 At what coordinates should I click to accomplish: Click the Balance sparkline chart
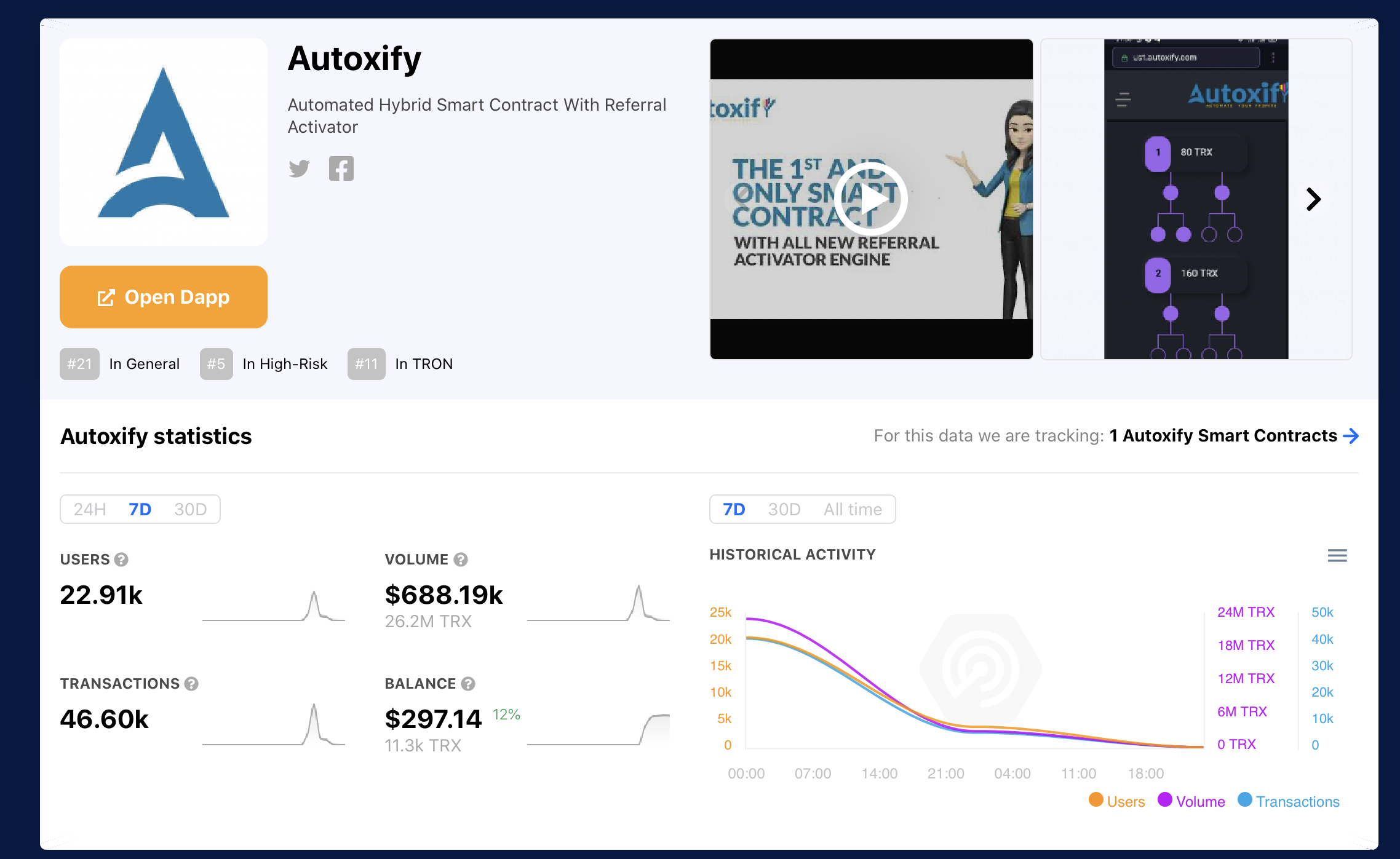[599, 730]
